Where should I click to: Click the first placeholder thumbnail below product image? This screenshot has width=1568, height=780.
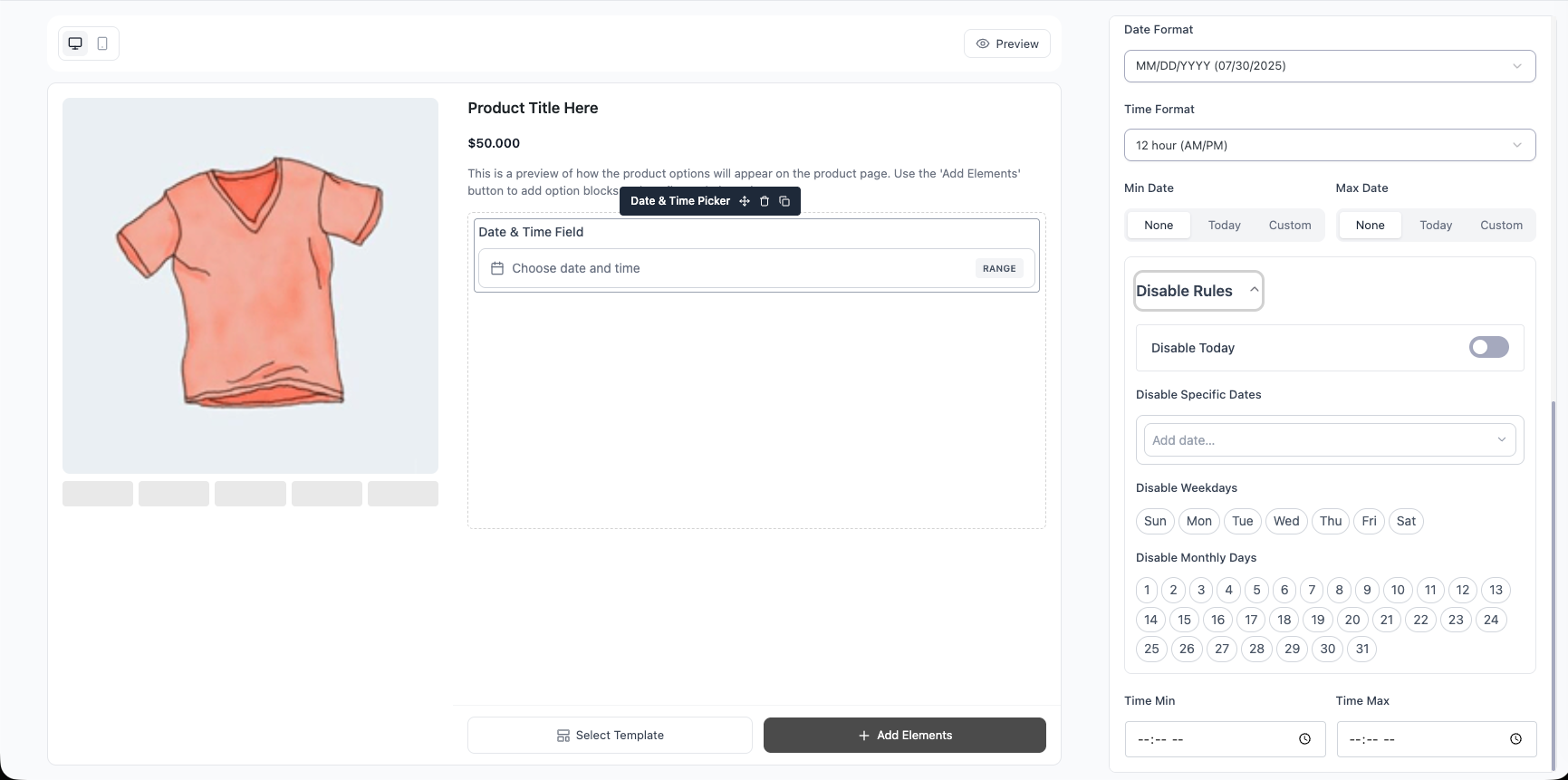98,494
